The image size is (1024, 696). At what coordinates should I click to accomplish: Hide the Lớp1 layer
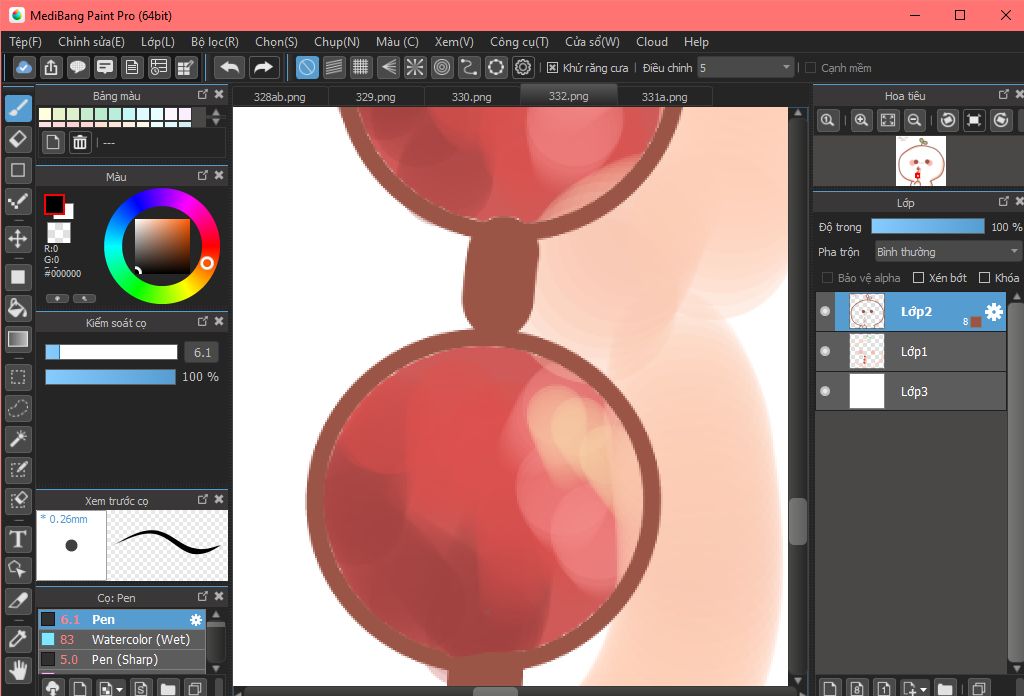point(825,351)
